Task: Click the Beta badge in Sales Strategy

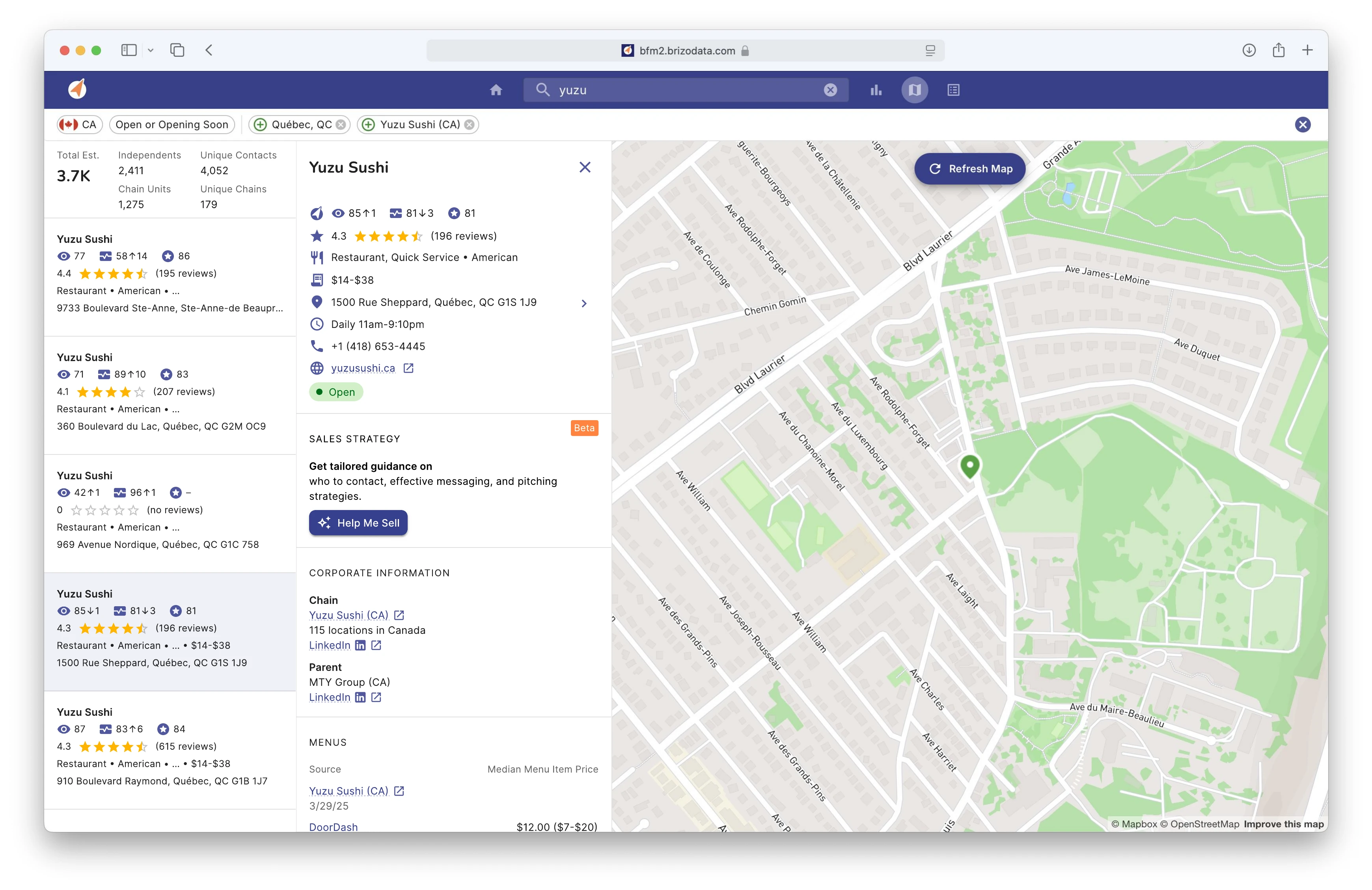Action: pos(584,428)
